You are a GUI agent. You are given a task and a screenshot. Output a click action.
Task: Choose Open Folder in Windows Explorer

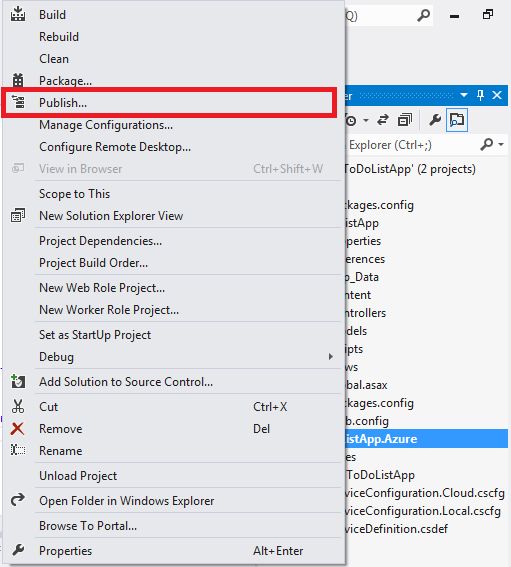(127, 501)
